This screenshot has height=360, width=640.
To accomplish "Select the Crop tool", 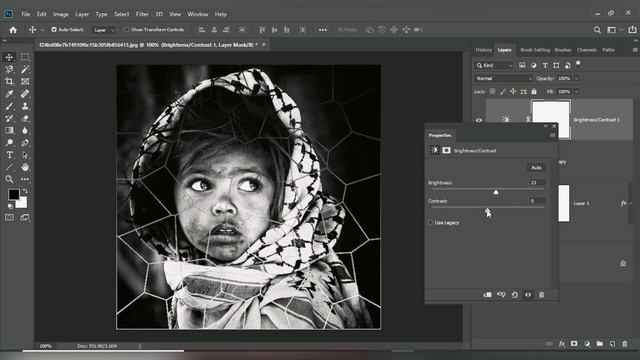I will pyautogui.click(x=9, y=82).
